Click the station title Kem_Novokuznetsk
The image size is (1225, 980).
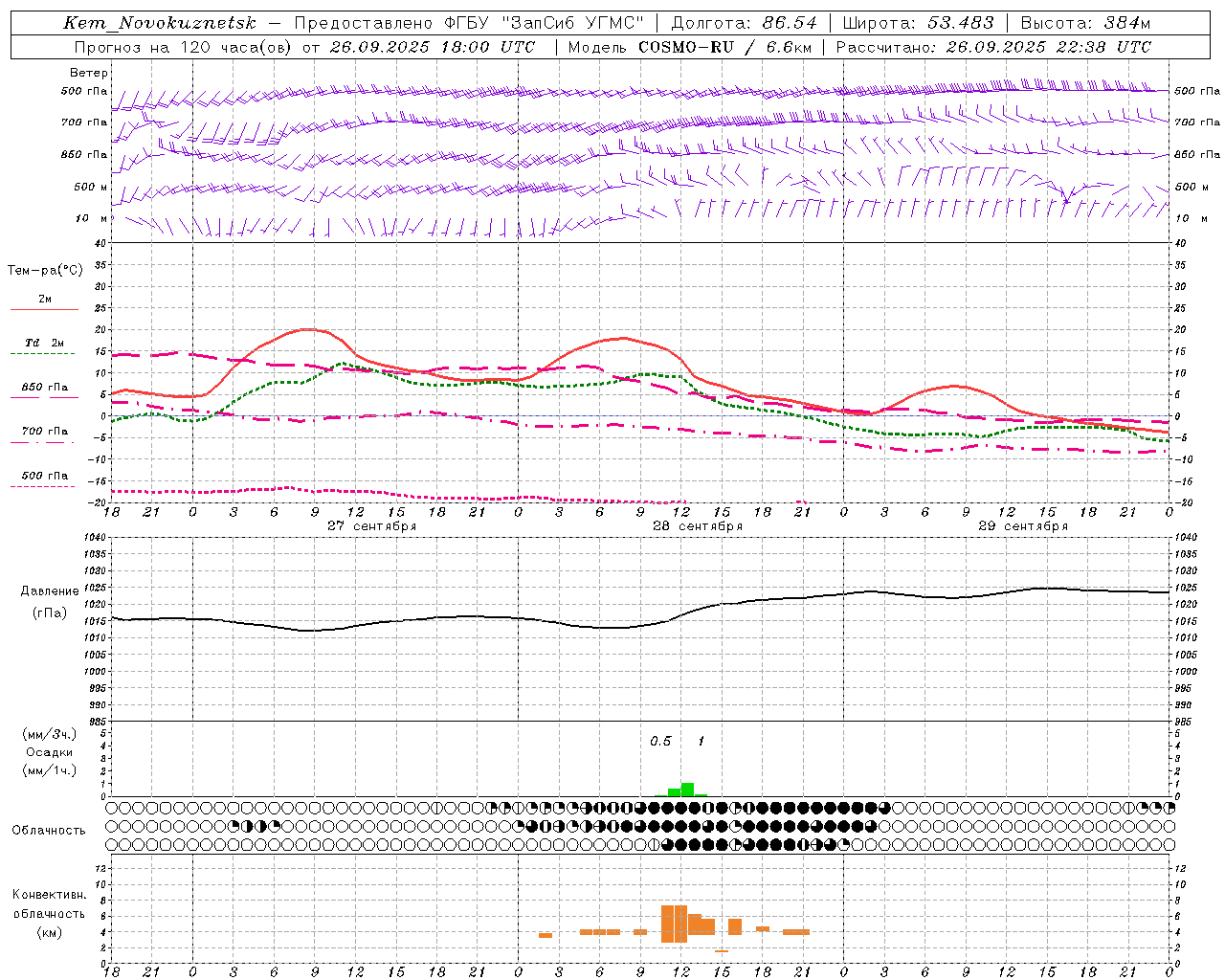160,23
